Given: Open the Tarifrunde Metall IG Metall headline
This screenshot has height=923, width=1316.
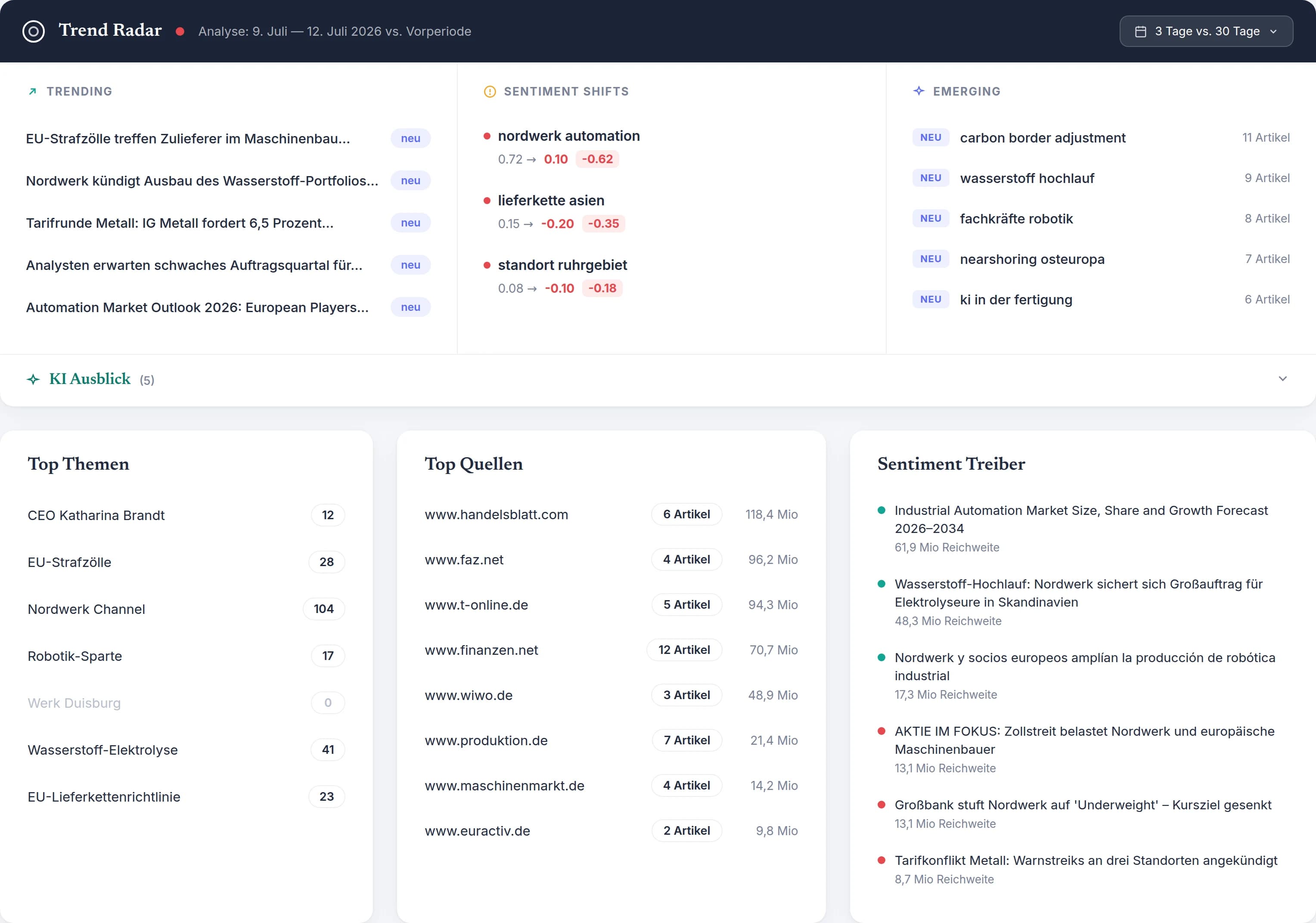Looking at the screenshot, I should click(x=180, y=223).
